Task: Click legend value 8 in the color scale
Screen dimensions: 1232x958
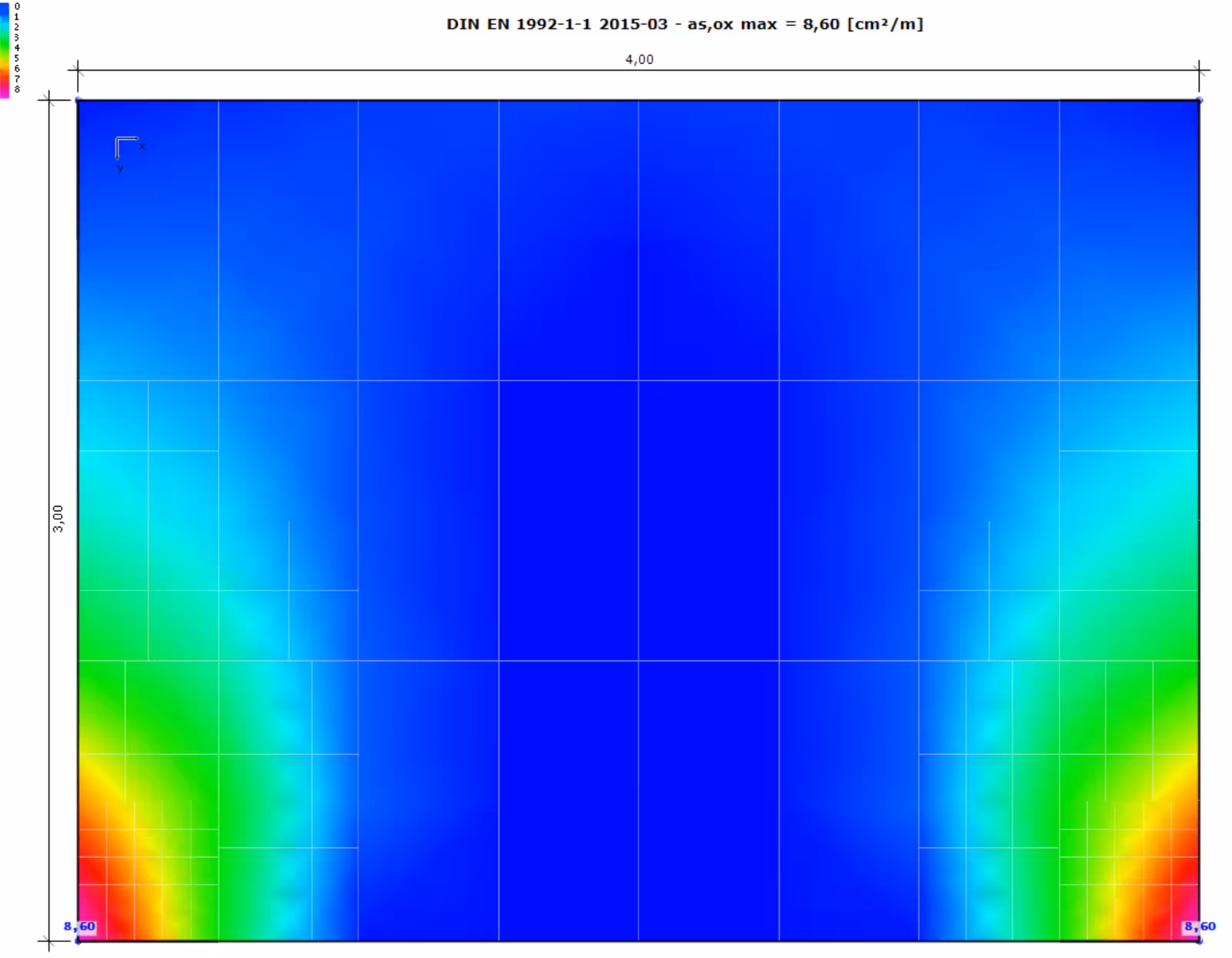Action: coord(17,90)
